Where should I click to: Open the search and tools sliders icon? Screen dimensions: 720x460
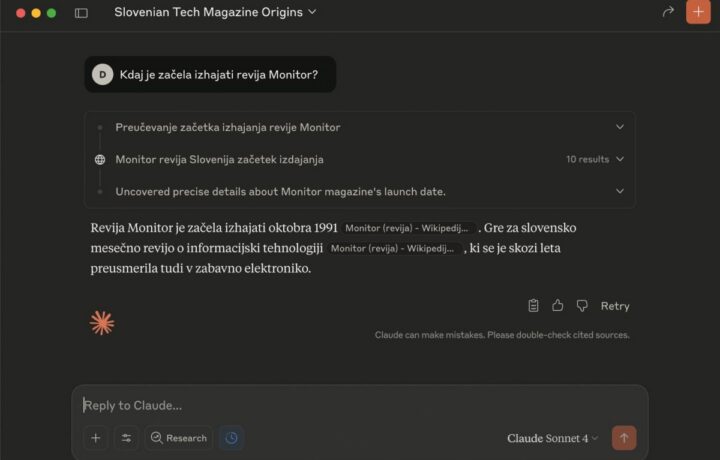pos(126,438)
